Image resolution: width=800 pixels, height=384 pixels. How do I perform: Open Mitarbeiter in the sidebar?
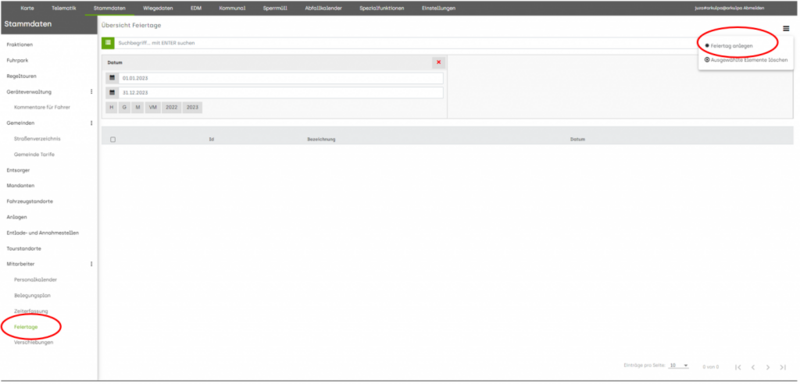(x=21, y=264)
